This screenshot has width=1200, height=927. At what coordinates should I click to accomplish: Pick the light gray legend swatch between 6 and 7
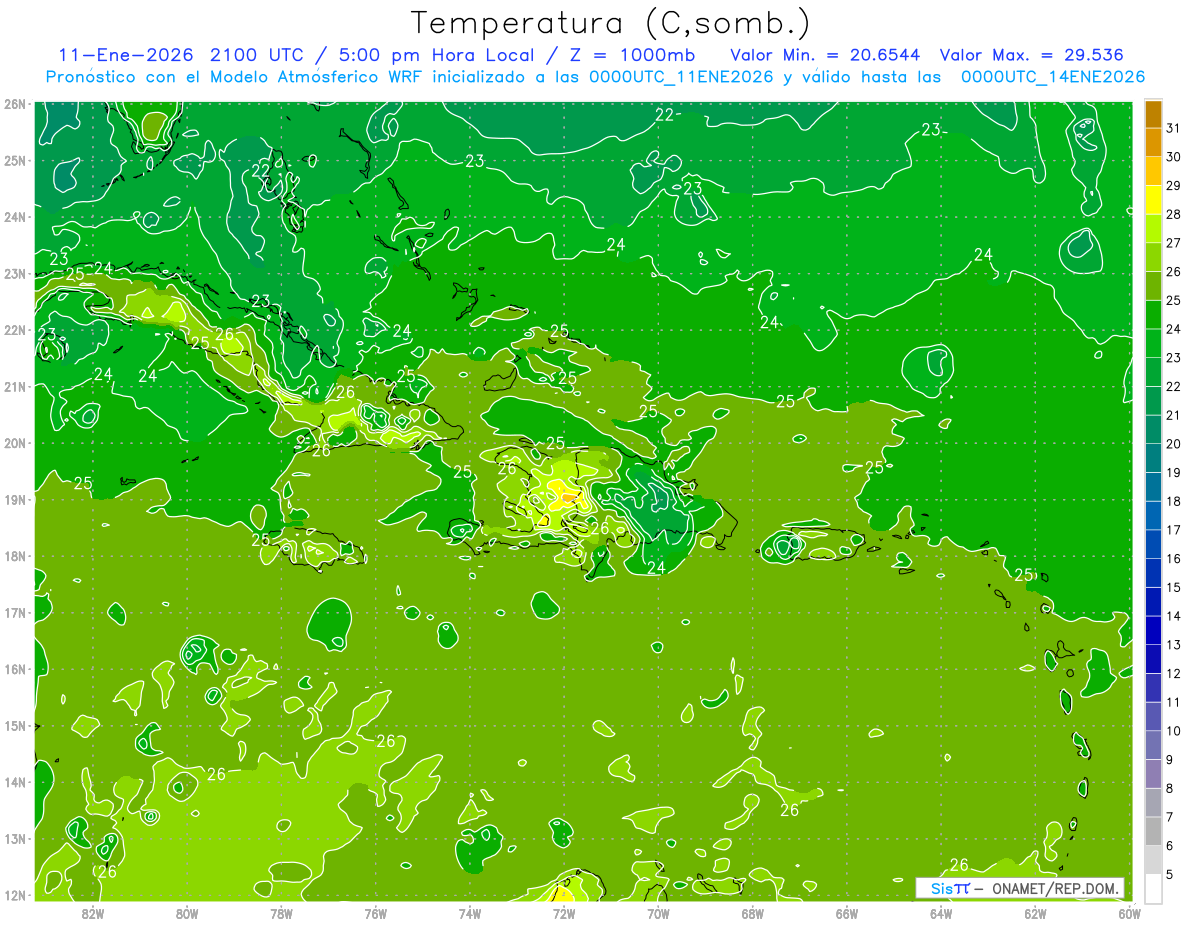pos(1153,831)
